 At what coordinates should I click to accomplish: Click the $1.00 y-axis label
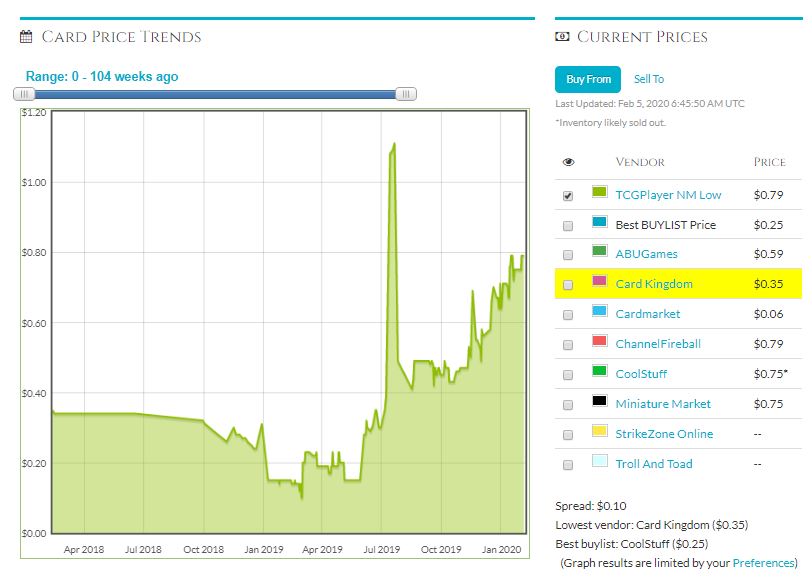pos(34,183)
